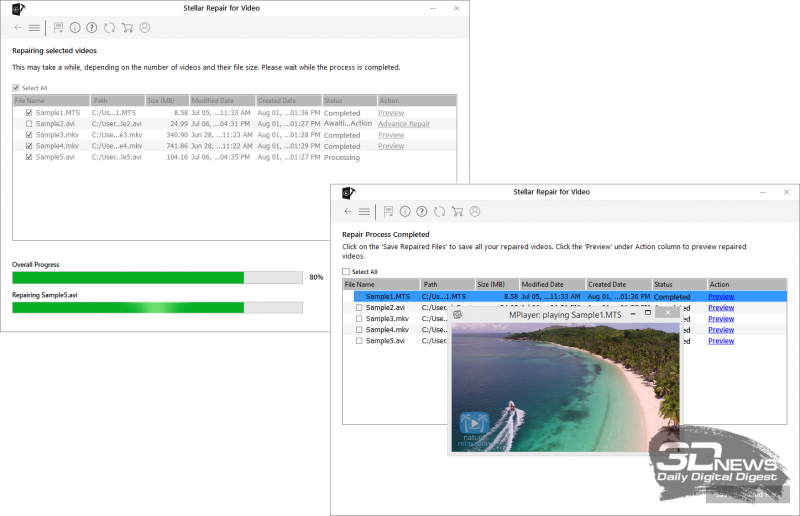This screenshot has height=516, width=800.
Task: Preview Sample4.mkv in the repairing window
Action: pyautogui.click(x=391, y=146)
